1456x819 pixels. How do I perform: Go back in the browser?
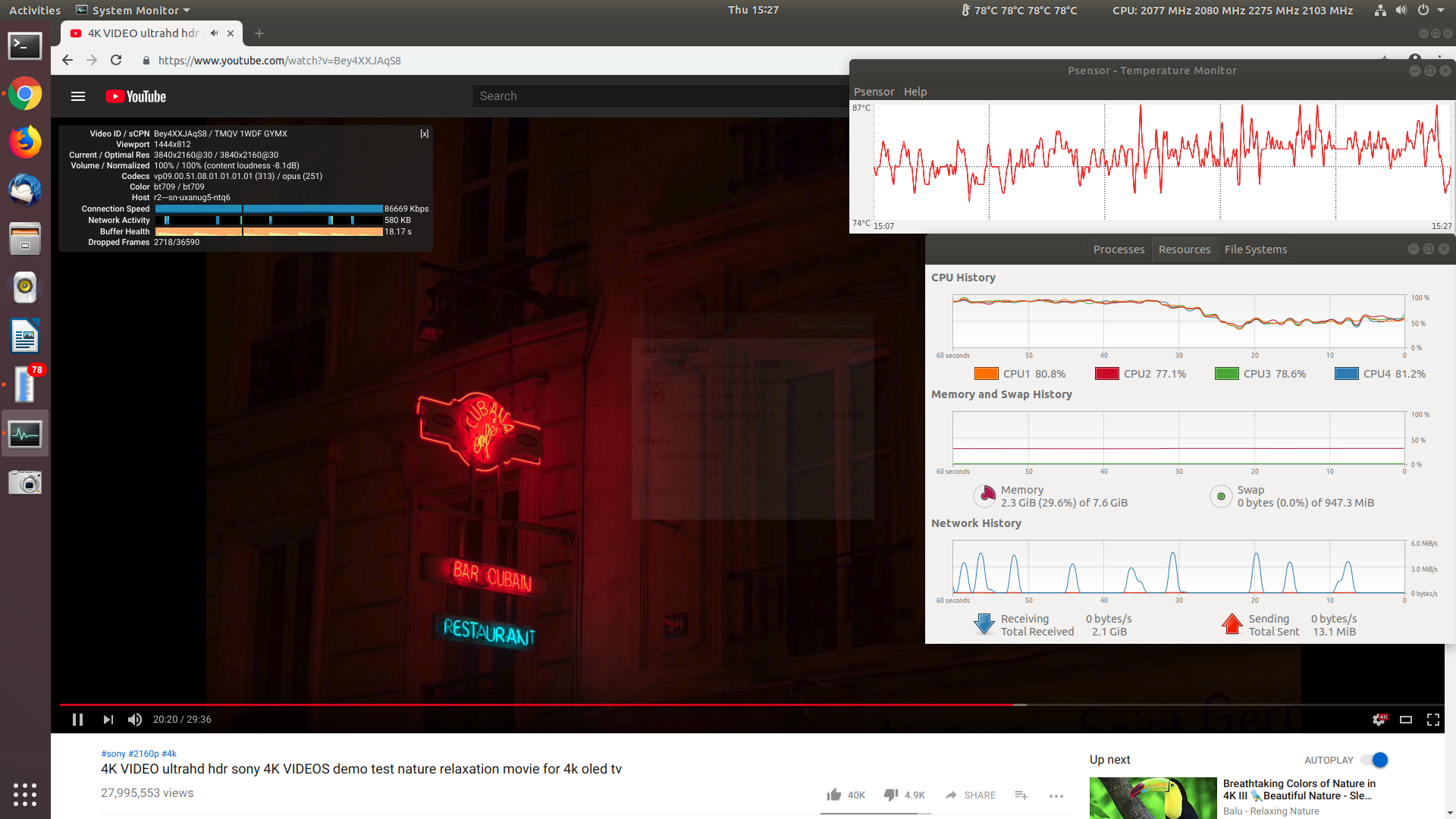click(x=67, y=61)
